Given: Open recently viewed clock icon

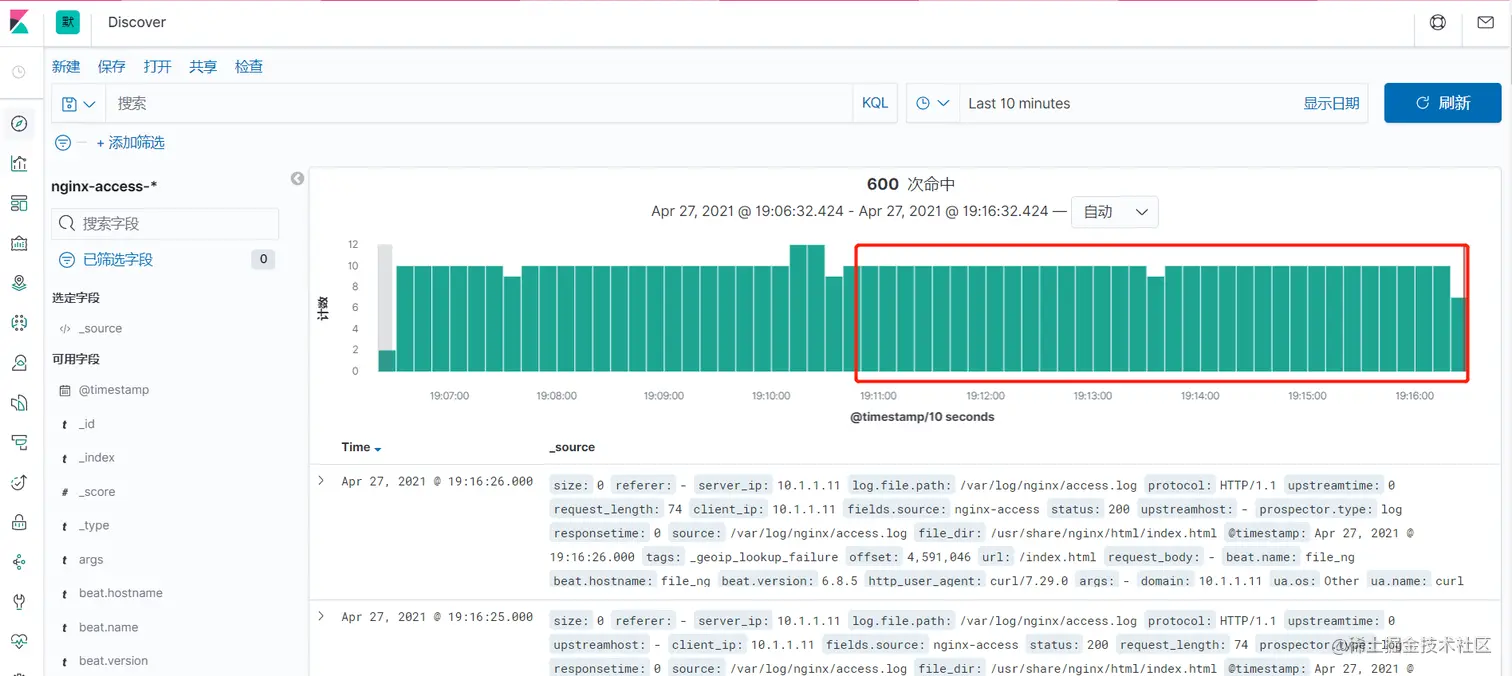Looking at the screenshot, I should click(x=19, y=72).
